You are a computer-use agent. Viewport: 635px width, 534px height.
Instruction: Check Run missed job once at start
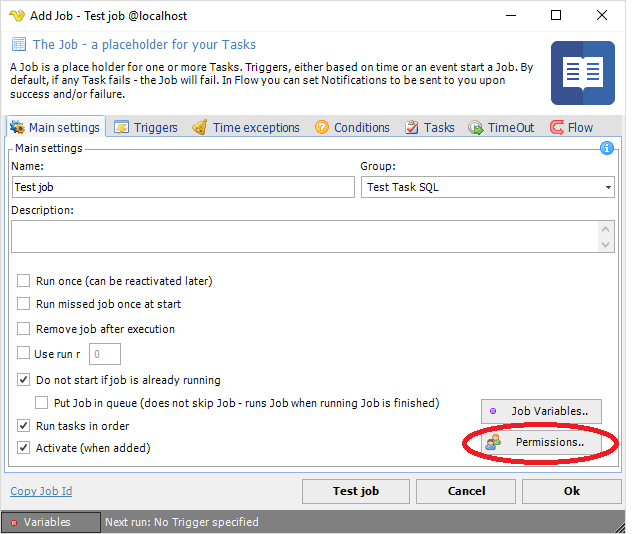(24, 304)
